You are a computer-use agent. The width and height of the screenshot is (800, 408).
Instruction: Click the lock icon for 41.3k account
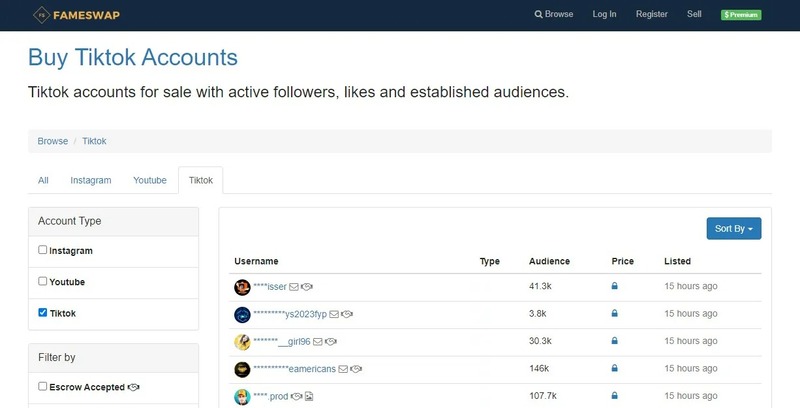click(614, 287)
